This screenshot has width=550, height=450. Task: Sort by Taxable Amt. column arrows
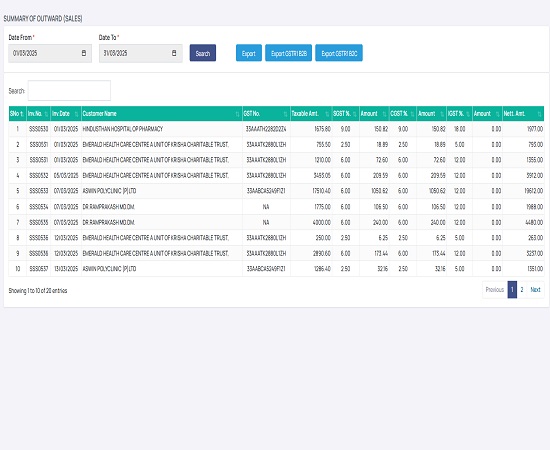click(x=327, y=114)
